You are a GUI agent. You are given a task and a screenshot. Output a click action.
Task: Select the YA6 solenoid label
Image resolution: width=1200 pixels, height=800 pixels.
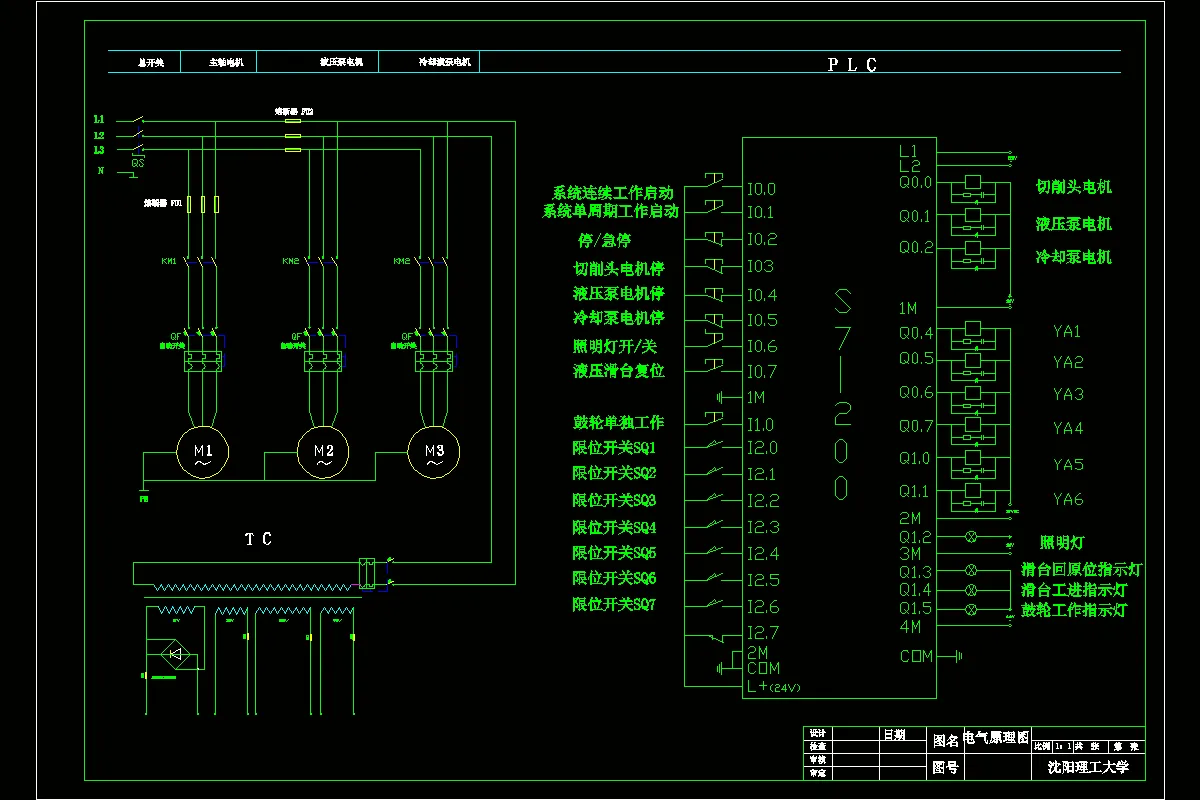click(x=1068, y=499)
